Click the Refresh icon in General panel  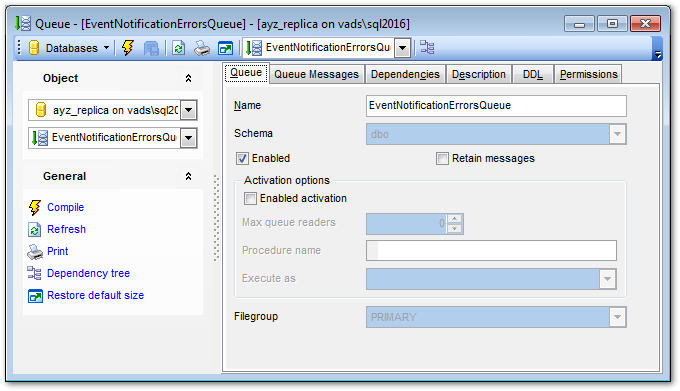click(x=35, y=229)
